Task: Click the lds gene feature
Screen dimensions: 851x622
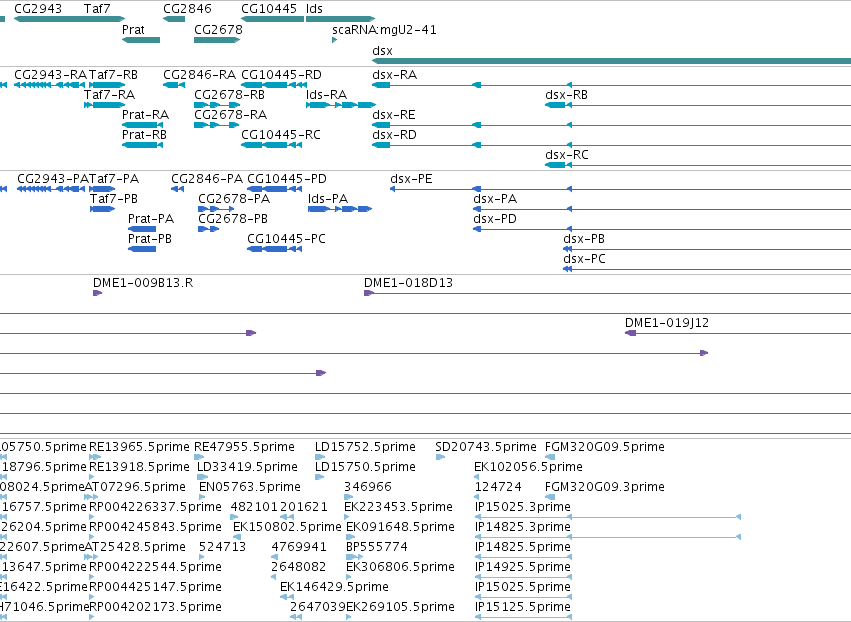Action: point(340,19)
